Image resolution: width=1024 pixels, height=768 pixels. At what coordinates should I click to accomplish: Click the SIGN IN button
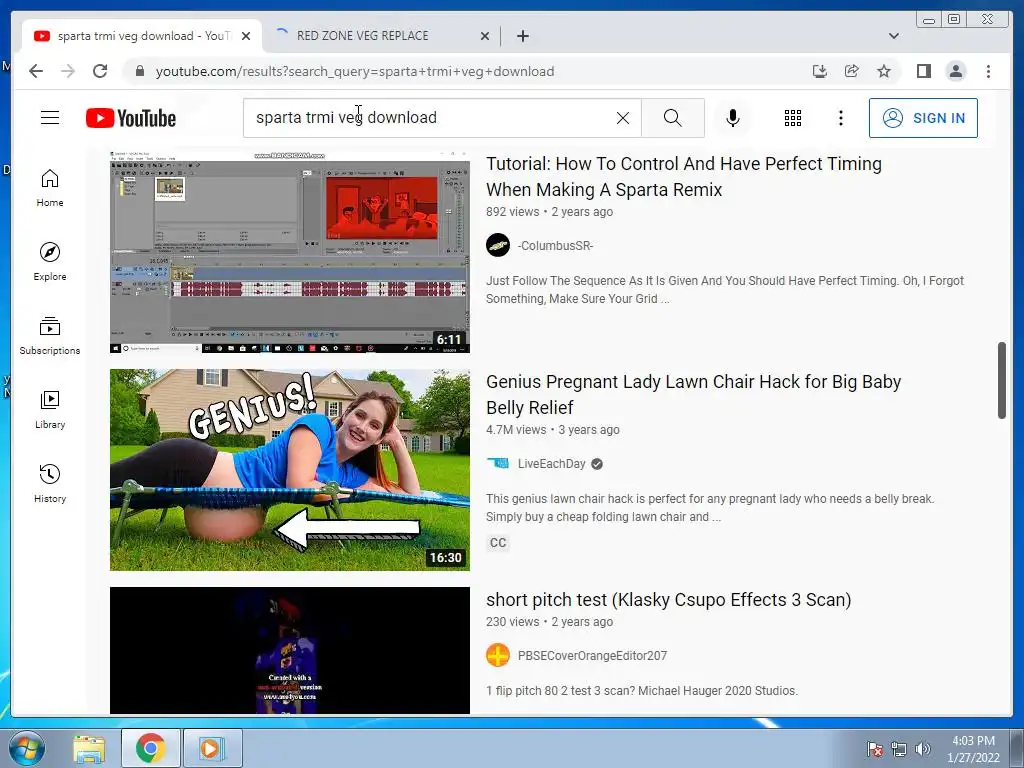(x=923, y=118)
